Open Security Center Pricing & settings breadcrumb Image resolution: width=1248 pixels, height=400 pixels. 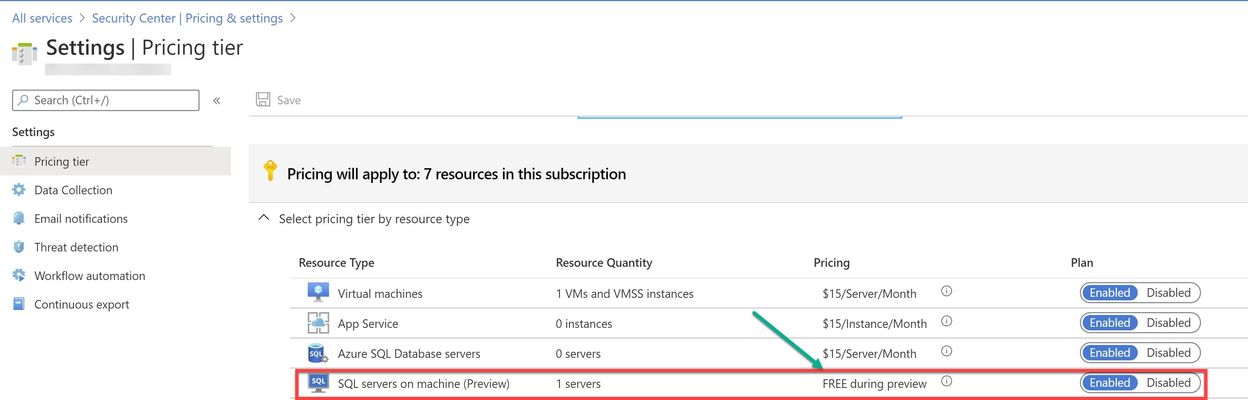[187, 18]
